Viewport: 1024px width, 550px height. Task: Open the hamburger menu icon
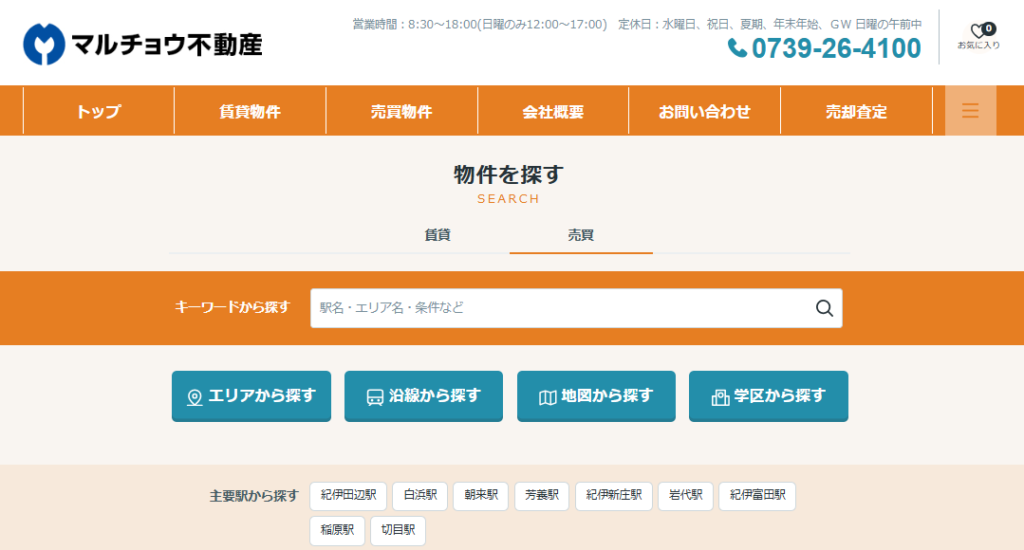pyautogui.click(x=970, y=111)
